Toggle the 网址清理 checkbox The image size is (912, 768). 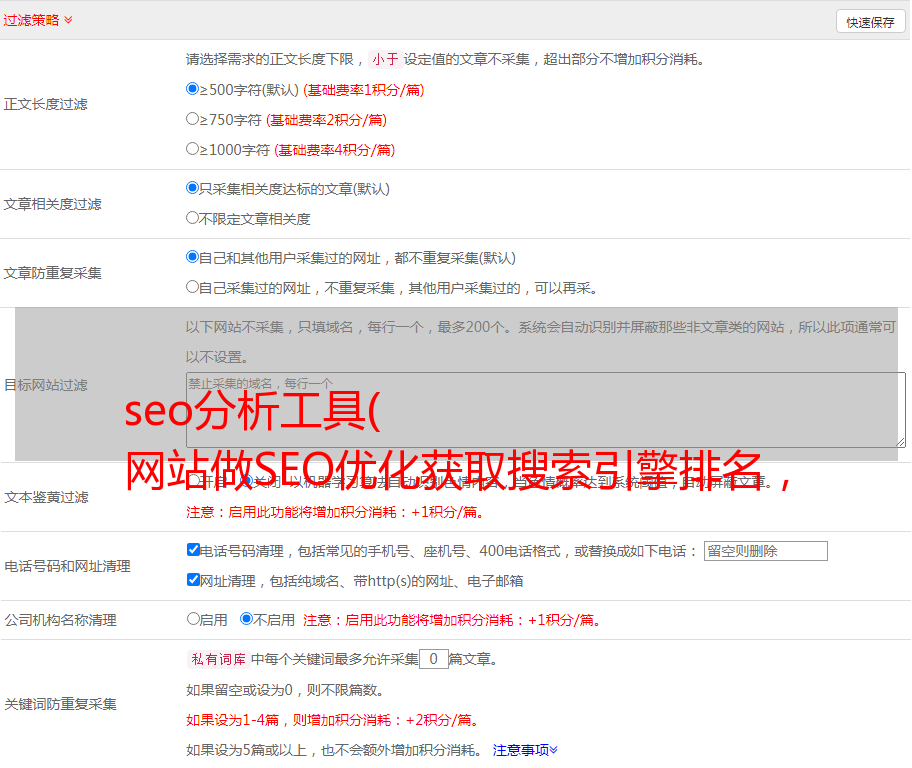click(x=193, y=580)
